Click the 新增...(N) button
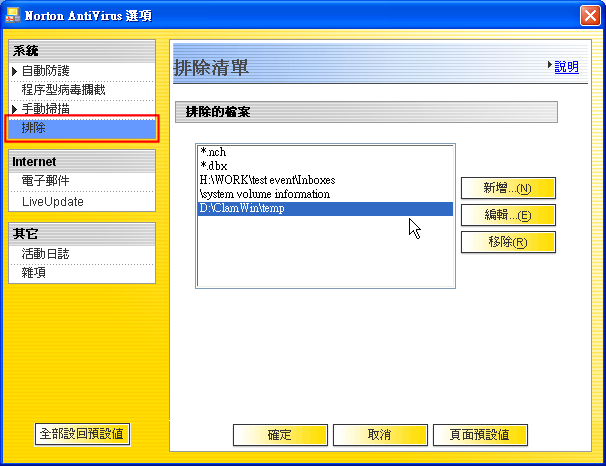606x466 pixels. 508,188
